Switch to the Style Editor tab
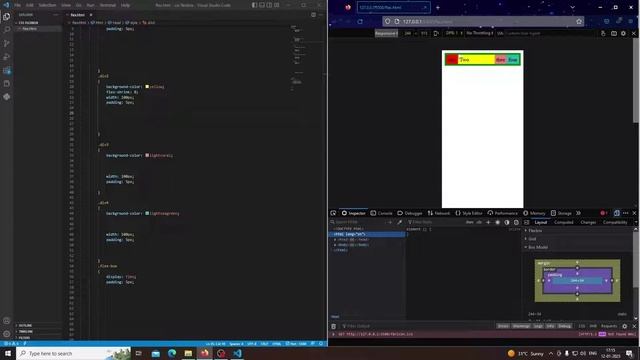The width and height of the screenshot is (640, 360). (x=469, y=213)
